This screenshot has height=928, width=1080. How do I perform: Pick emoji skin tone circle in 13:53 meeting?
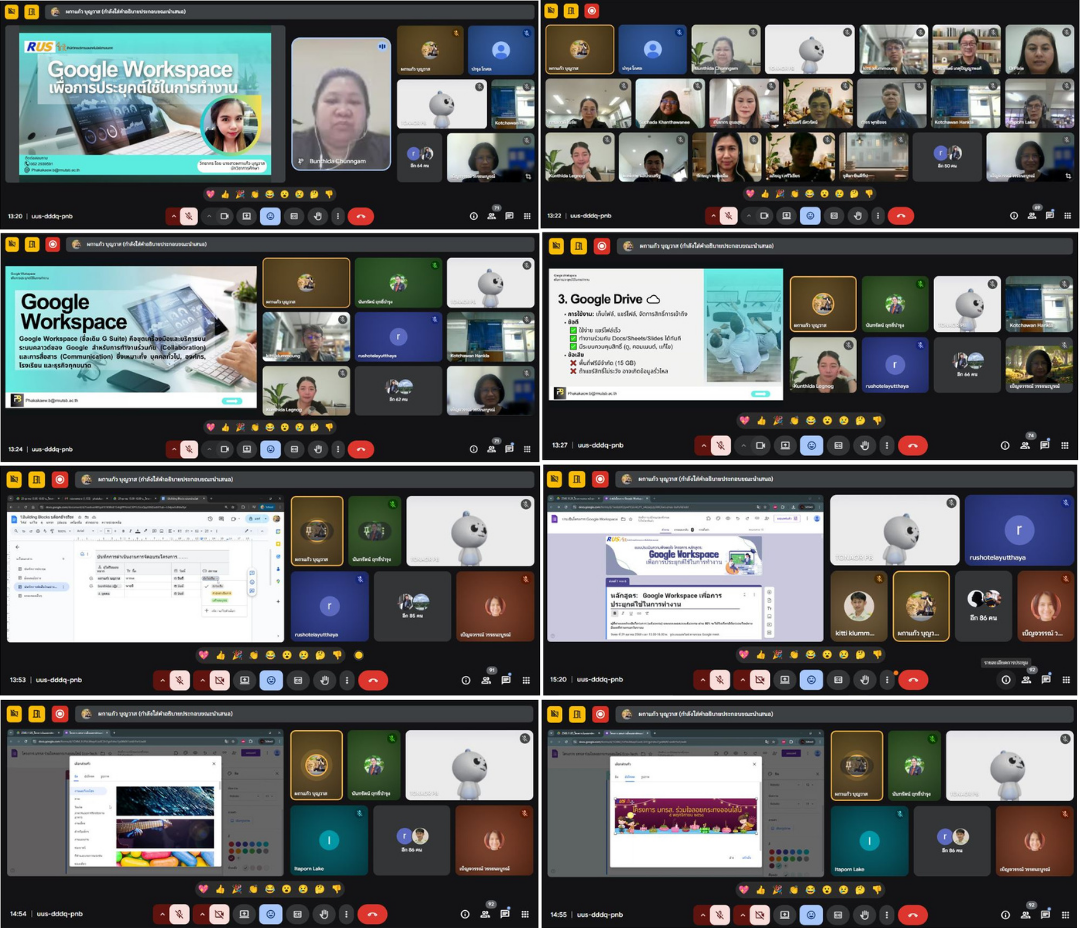click(359, 655)
